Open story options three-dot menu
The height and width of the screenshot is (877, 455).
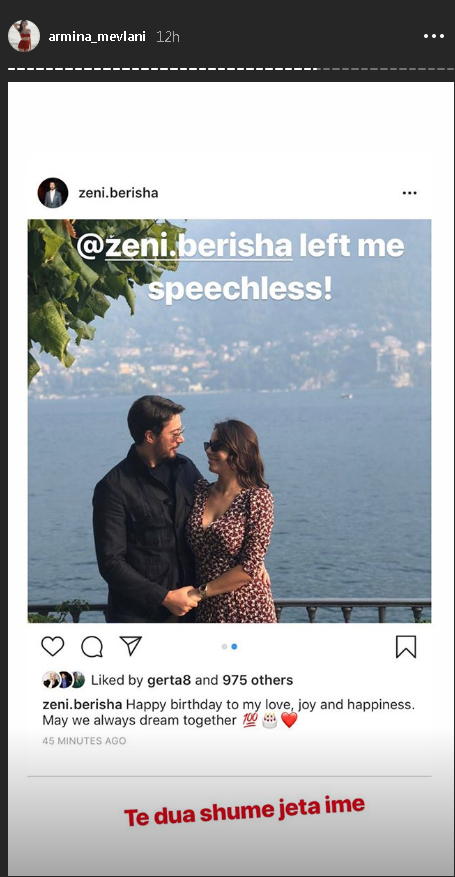(x=433, y=36)
